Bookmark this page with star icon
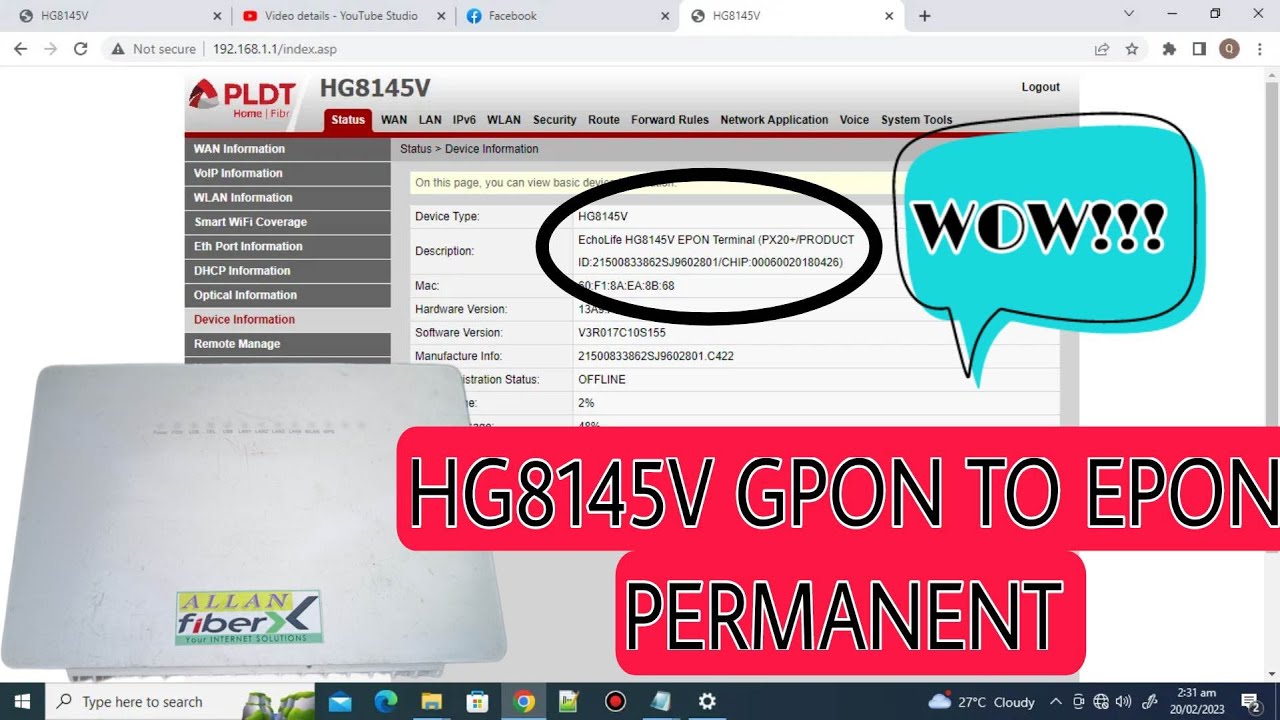The height and width of the screenshot is (720, 1280). (x=1131, y=48)
